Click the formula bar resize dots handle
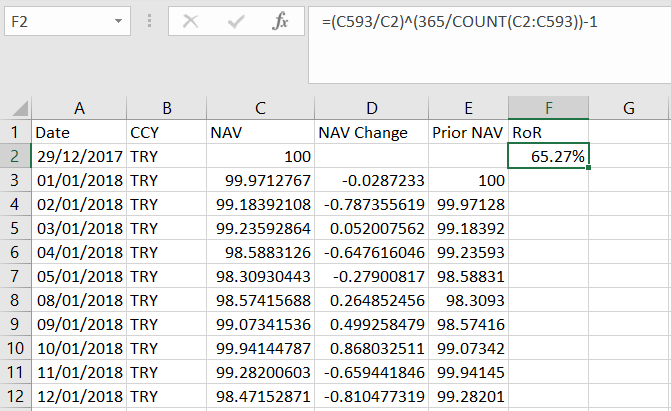The width and height of the screenshot is (671, 411). [149, 21]
